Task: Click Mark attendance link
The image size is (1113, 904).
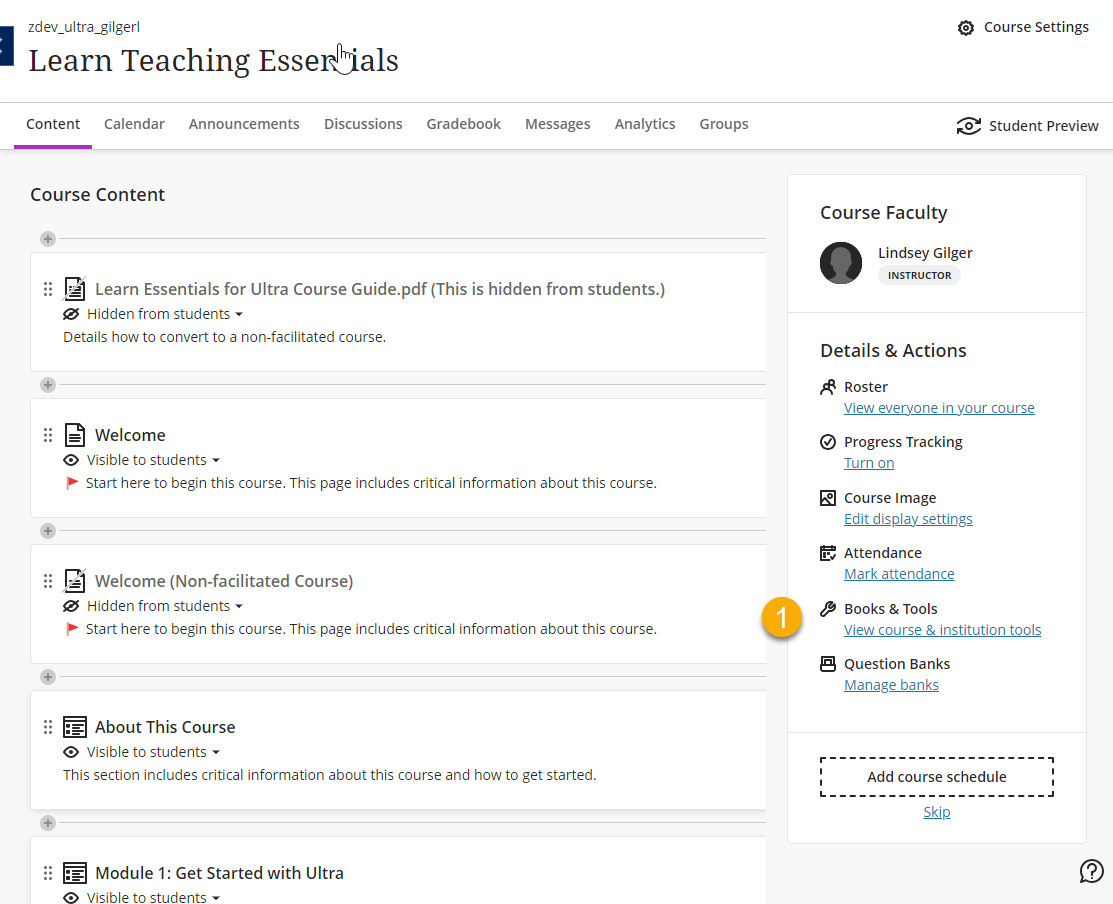Action: (899, 574)
